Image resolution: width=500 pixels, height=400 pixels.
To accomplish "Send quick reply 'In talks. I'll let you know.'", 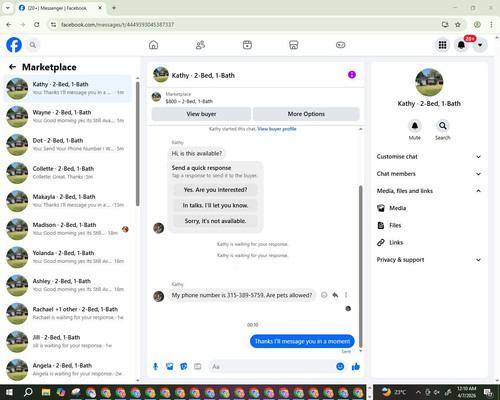I will (215, 205).
